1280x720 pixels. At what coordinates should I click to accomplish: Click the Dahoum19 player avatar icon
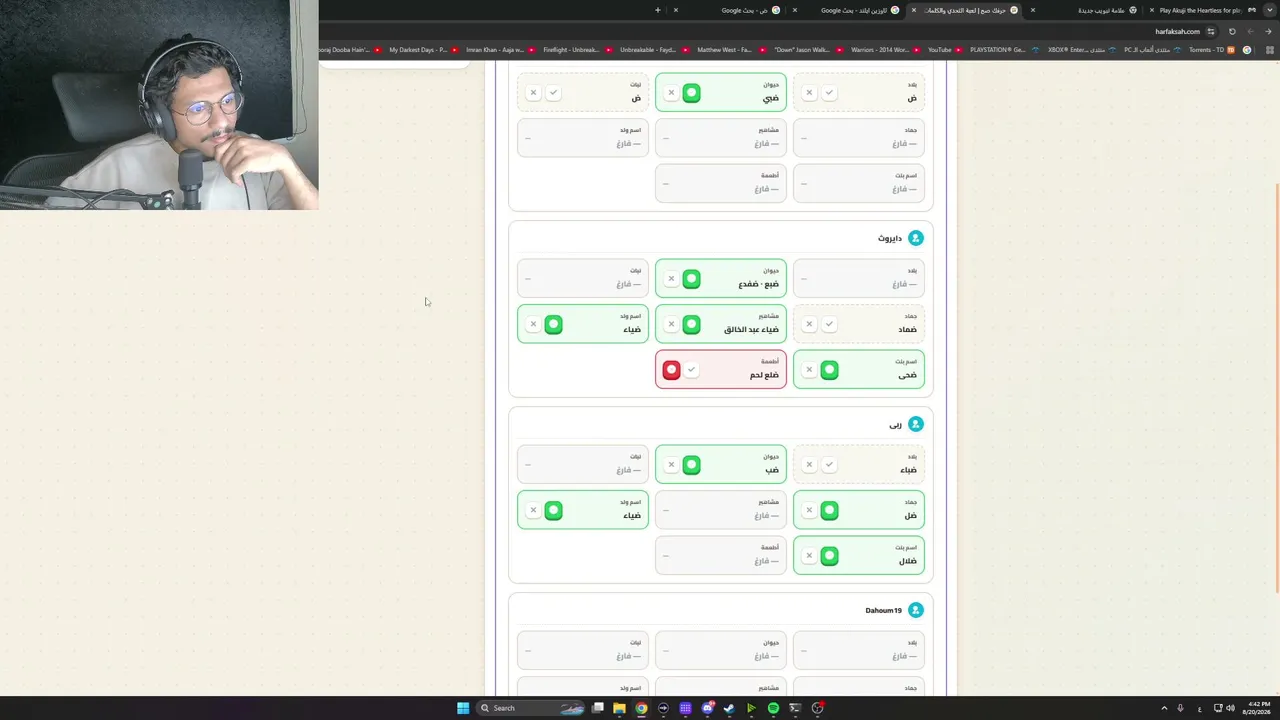[915, 610]
